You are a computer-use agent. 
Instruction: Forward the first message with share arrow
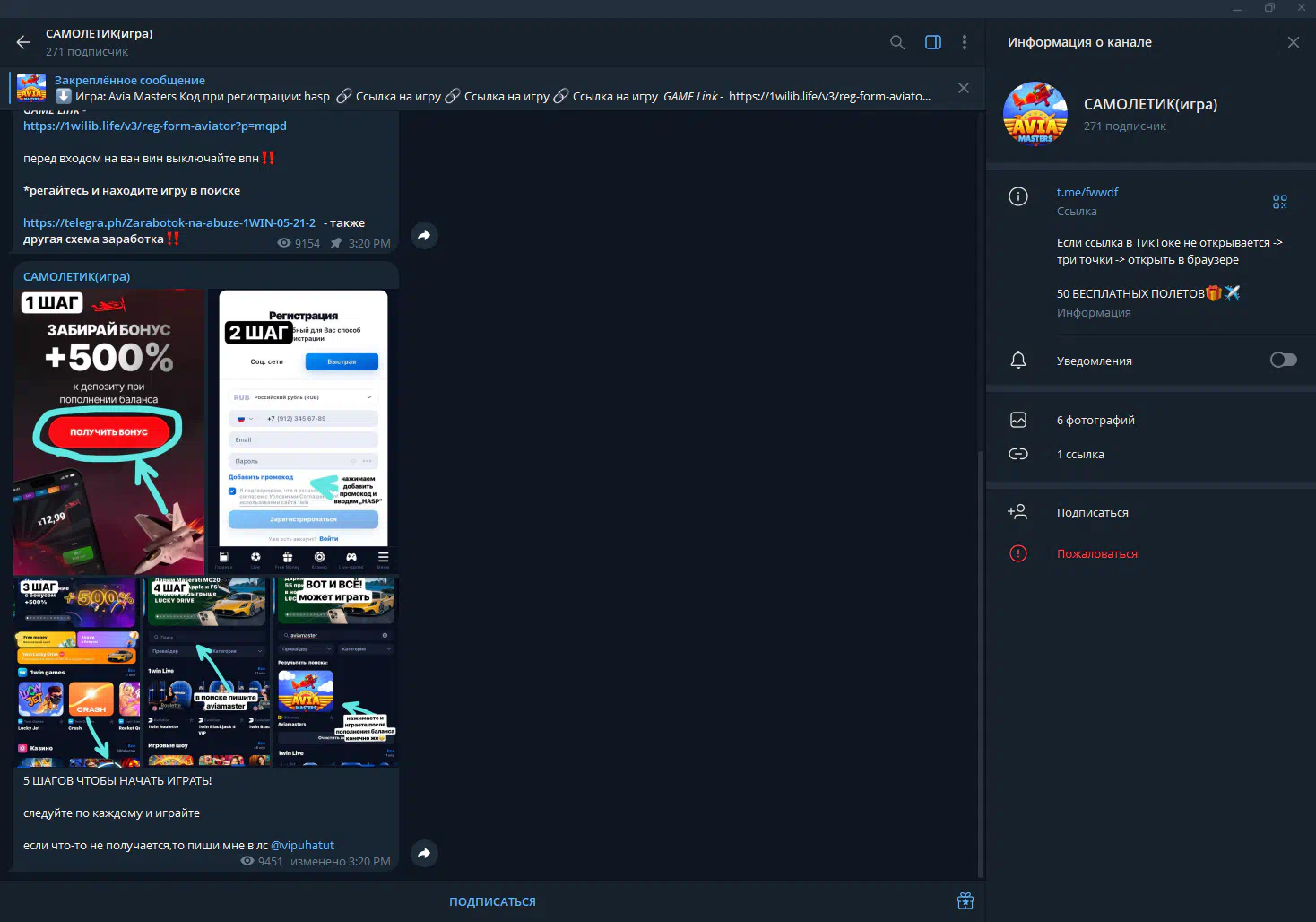(424, 235)
